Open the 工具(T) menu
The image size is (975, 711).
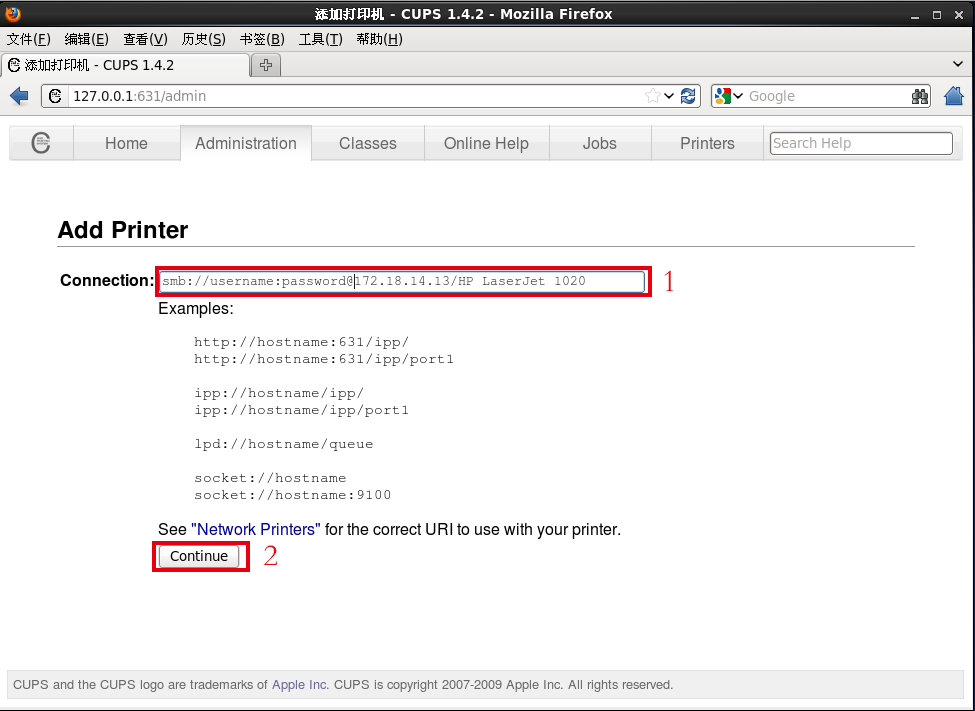[320, 39]
